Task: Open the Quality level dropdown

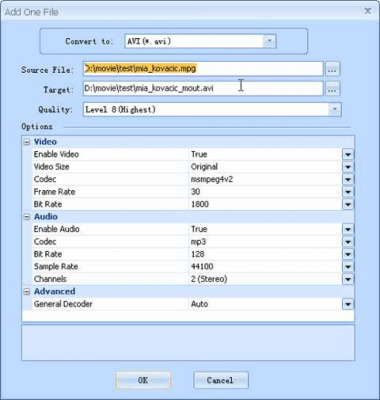Action: click(335, 109)
